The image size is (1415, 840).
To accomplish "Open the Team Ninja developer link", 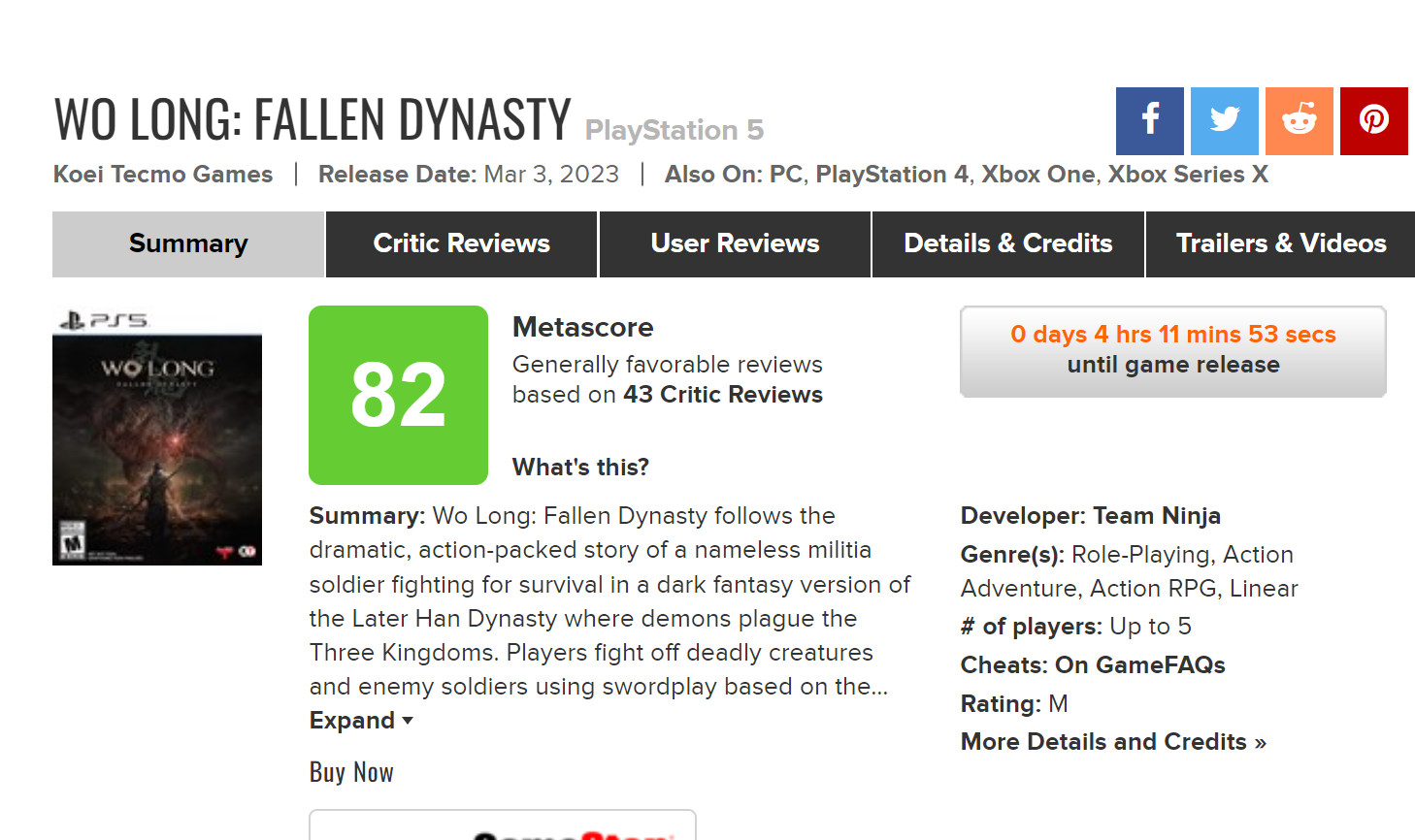I will [1157, 516].
